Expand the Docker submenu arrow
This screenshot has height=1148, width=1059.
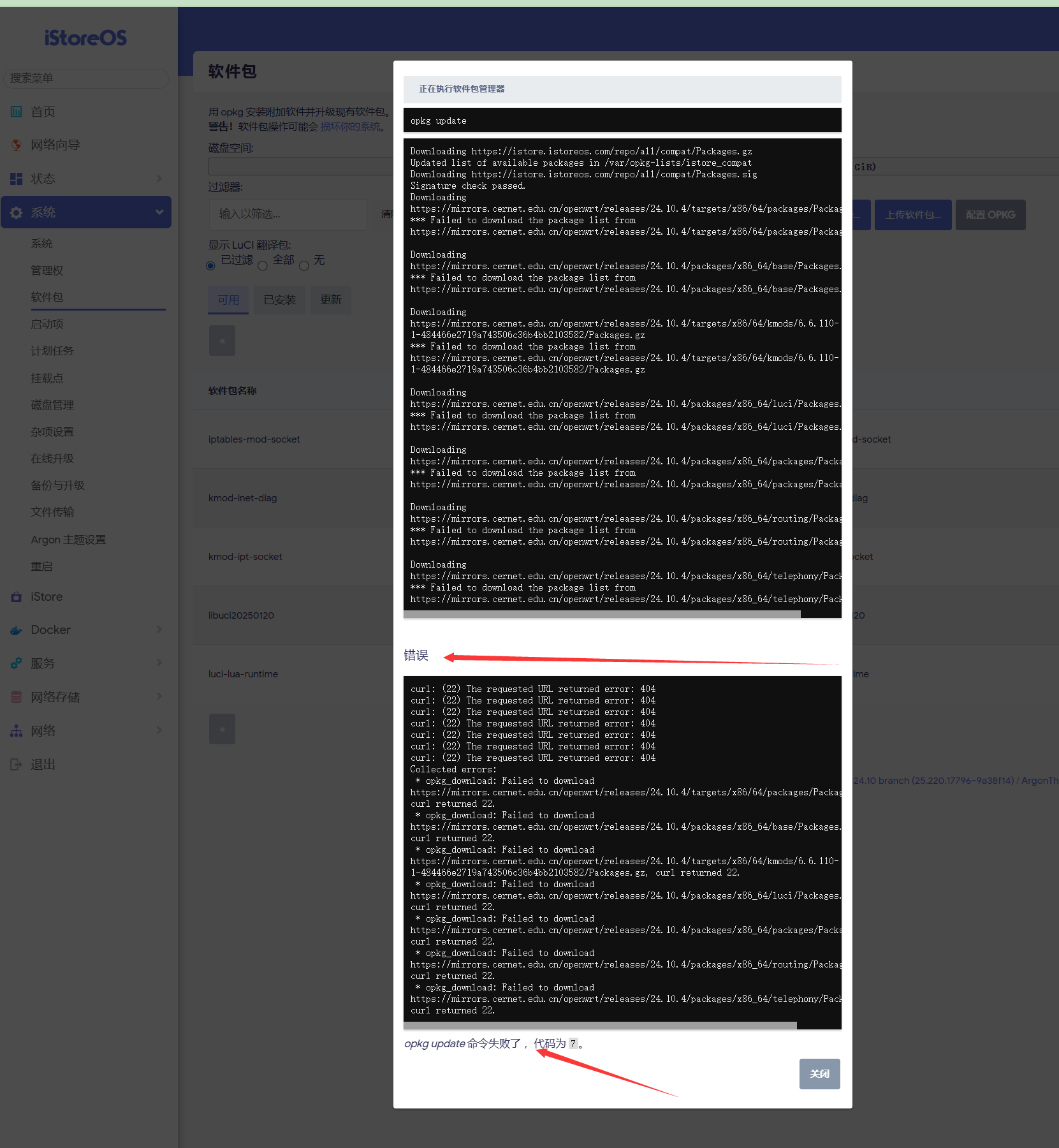[159, 629]
